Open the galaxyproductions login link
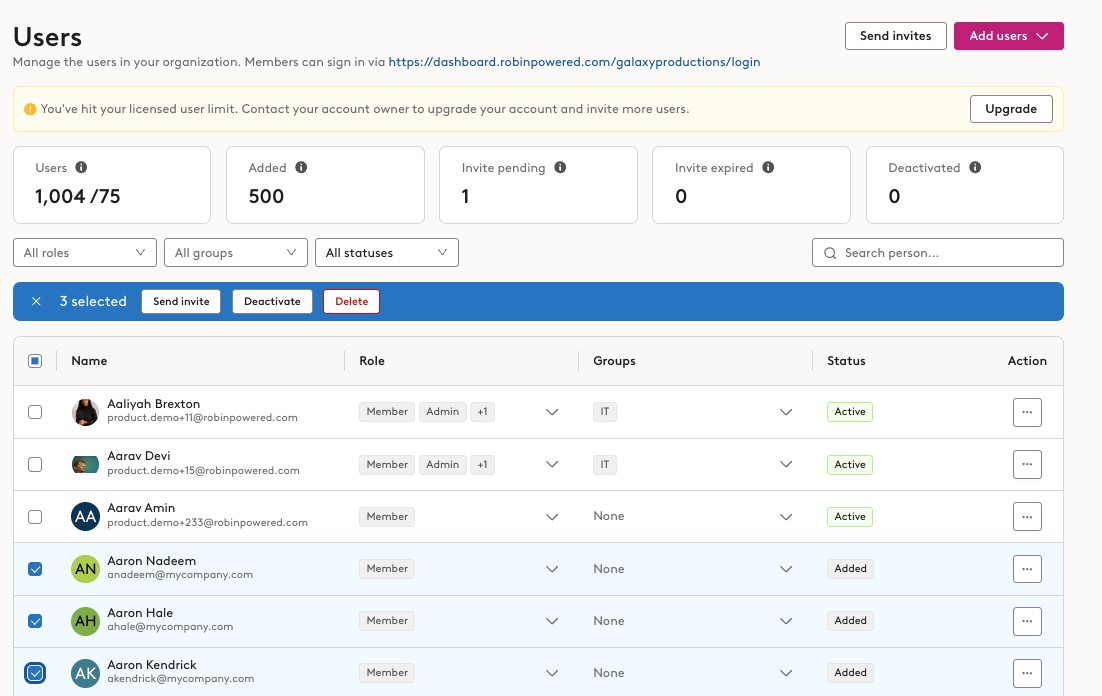 574,62
